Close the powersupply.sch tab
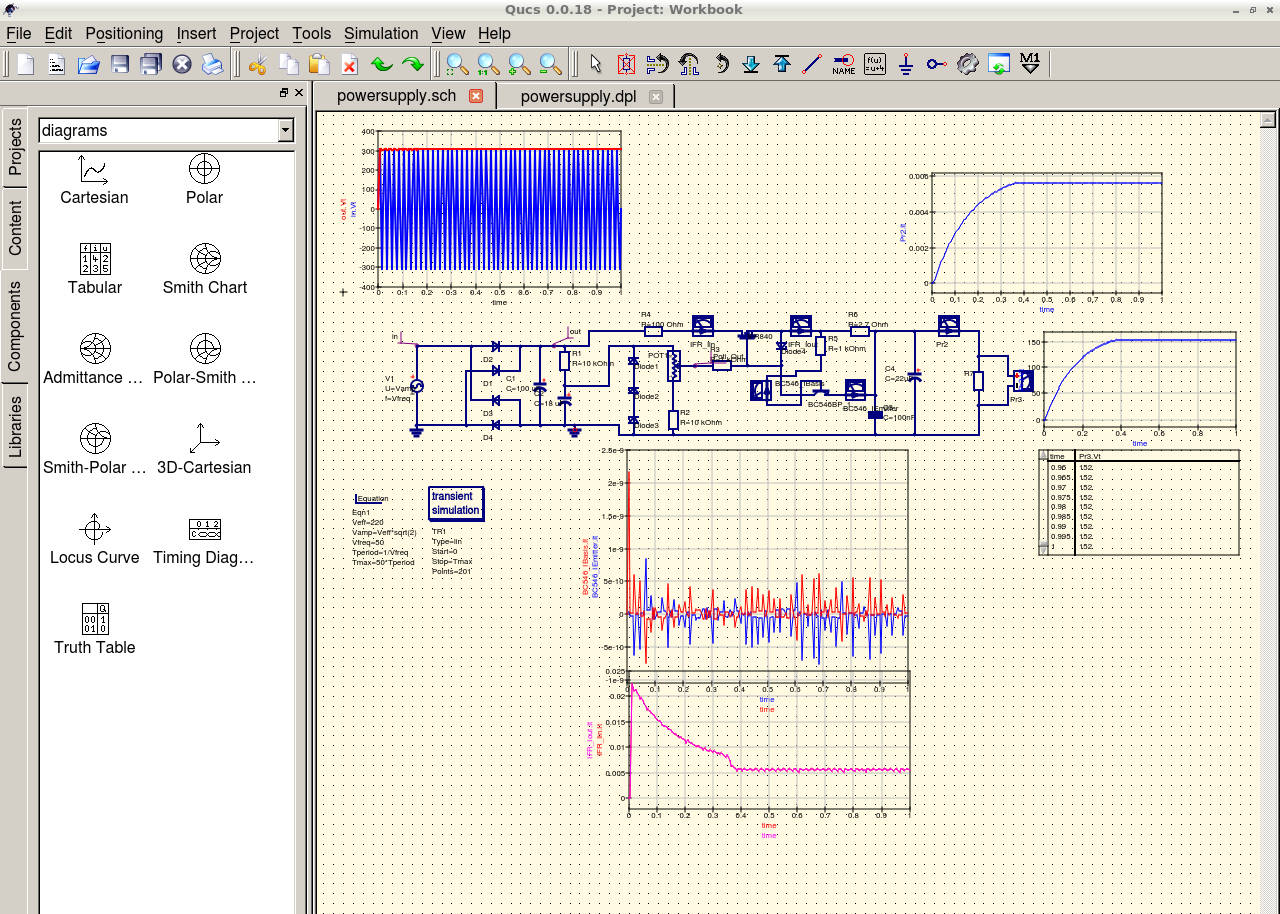This screenshot has width=1280, height=914. (x=476, y=96)
